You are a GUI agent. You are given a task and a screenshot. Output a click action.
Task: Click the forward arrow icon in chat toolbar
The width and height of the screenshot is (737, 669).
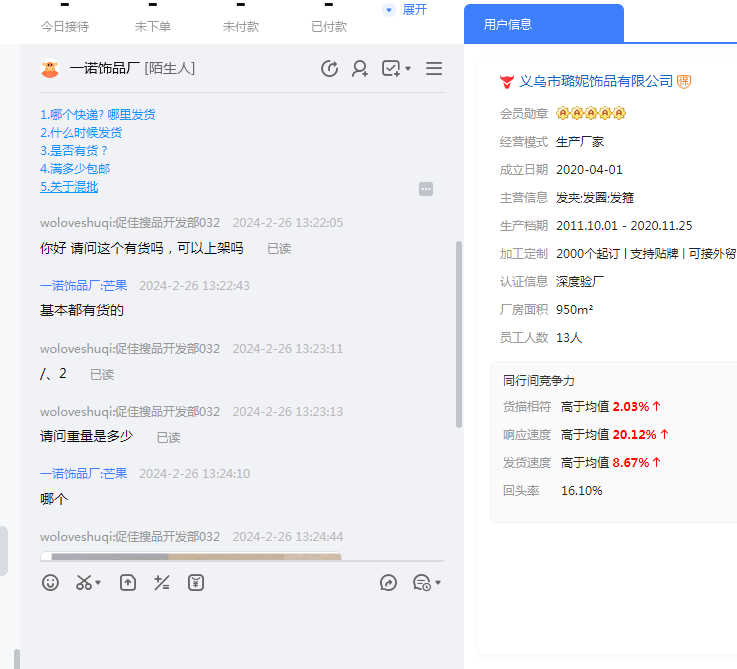click(388, 582)
